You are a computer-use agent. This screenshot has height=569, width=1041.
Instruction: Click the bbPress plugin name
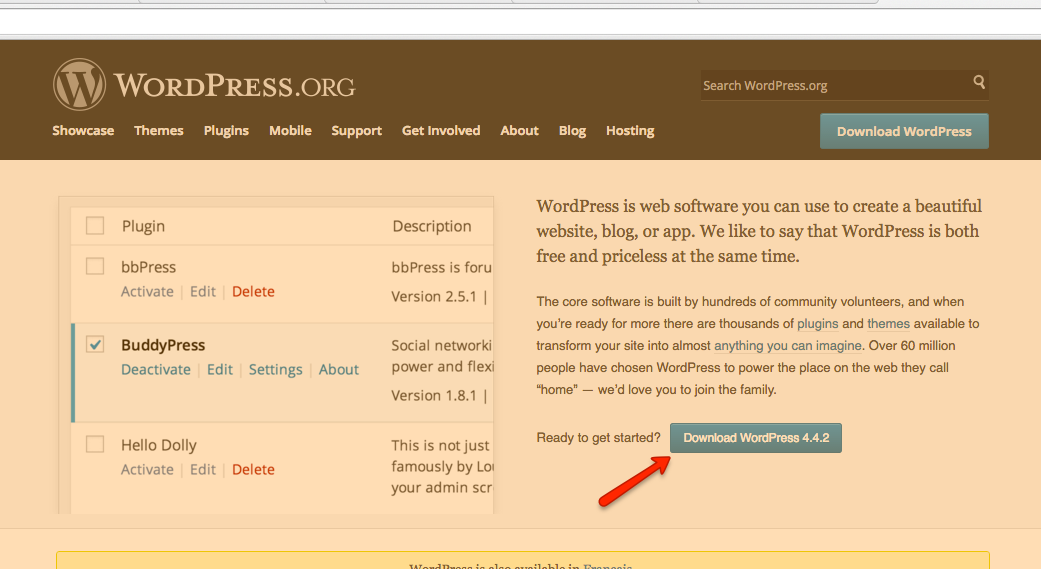tap(148, 267)
